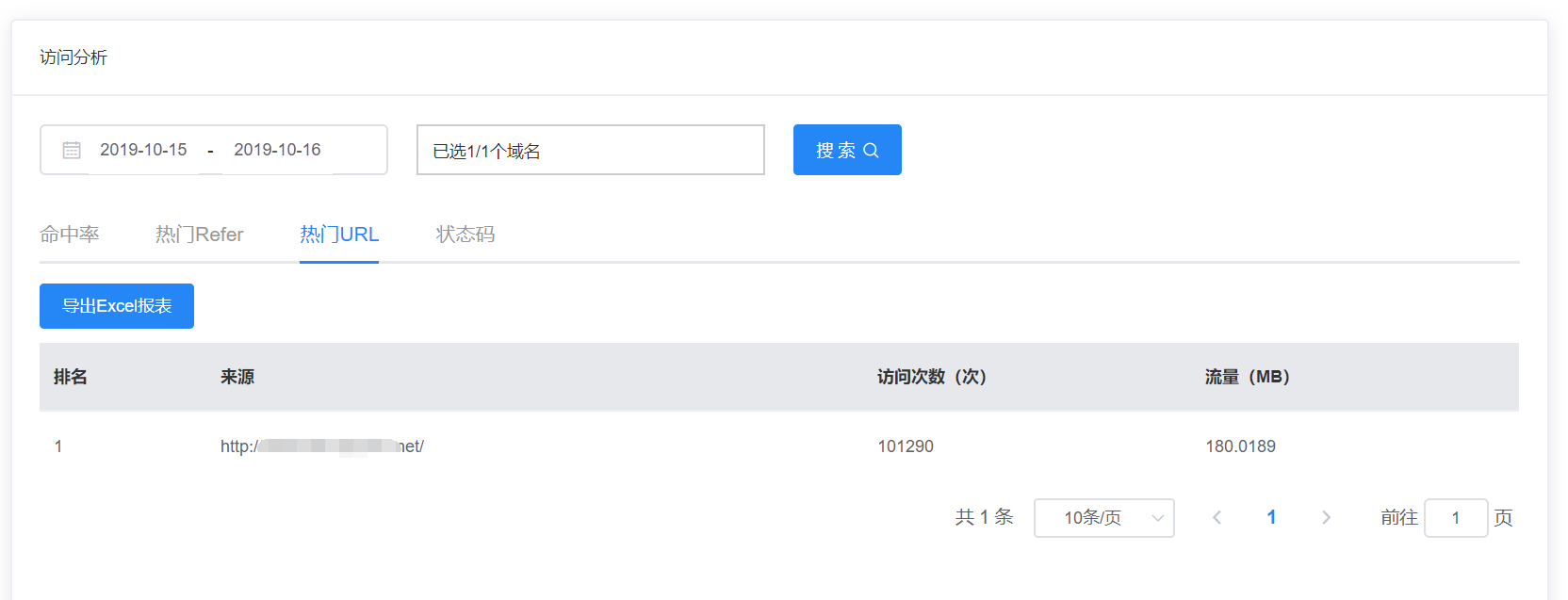Select page 1 in pagination
Screen dimensions: 1568x600
click(1271, 517)
